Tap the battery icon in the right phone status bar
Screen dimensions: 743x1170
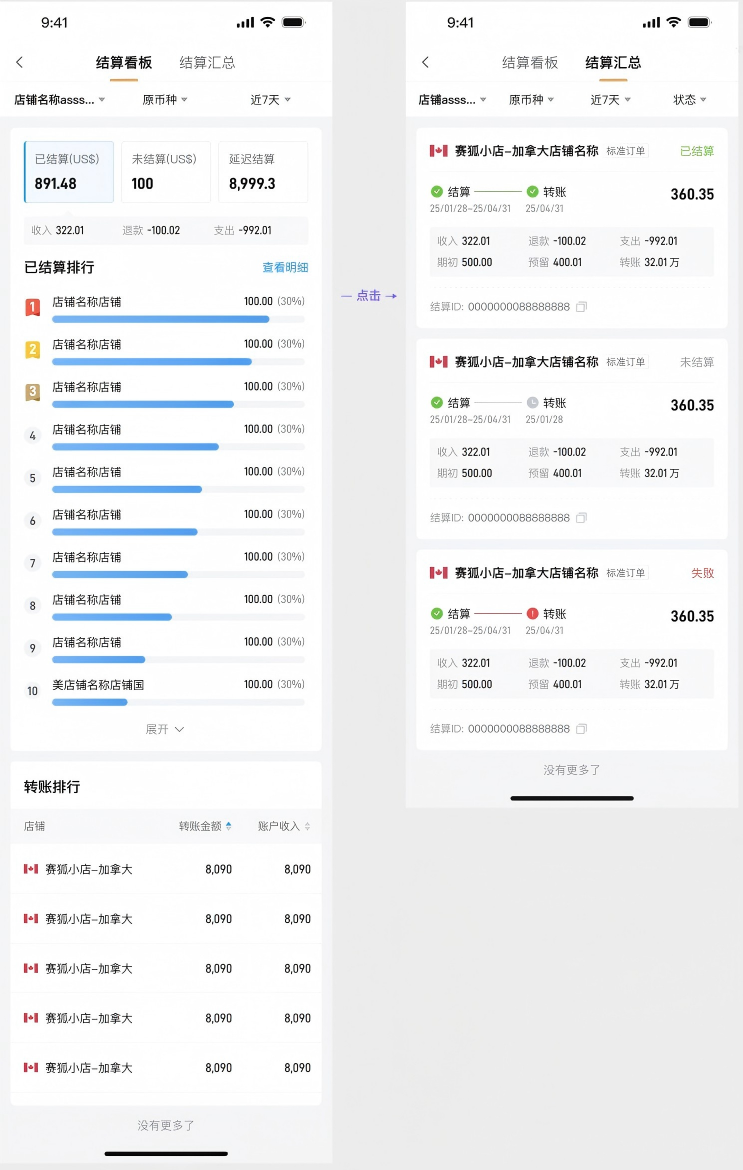(x=700, y=22)
